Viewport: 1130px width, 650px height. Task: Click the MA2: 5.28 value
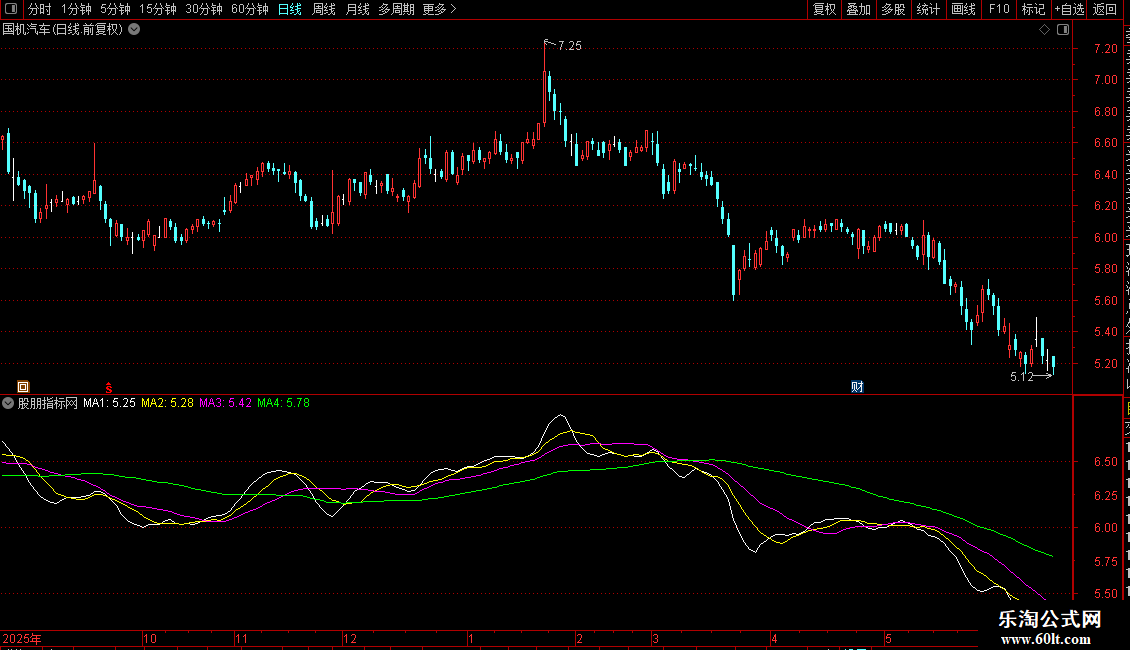click(167, 404)
